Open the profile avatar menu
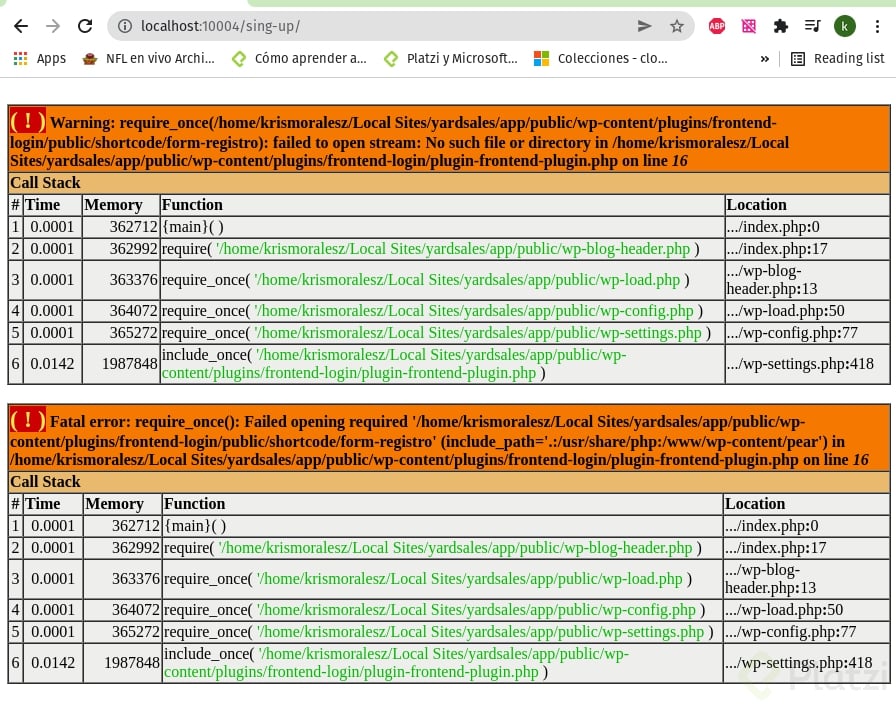The width and height of the screenshot is (896, 708). coord(845,26)
